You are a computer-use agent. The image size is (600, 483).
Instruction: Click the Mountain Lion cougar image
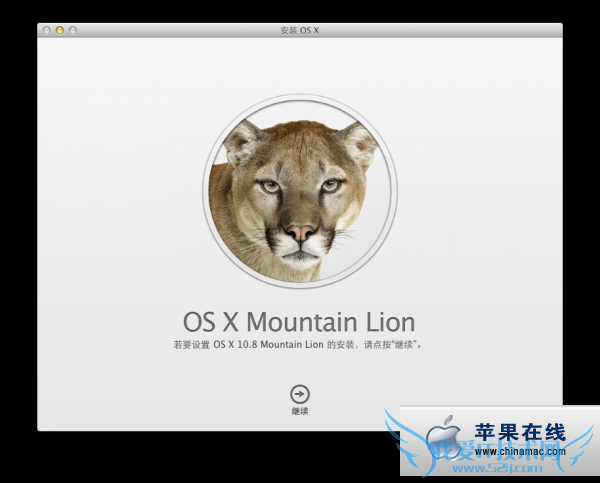(x=300, y=191)
